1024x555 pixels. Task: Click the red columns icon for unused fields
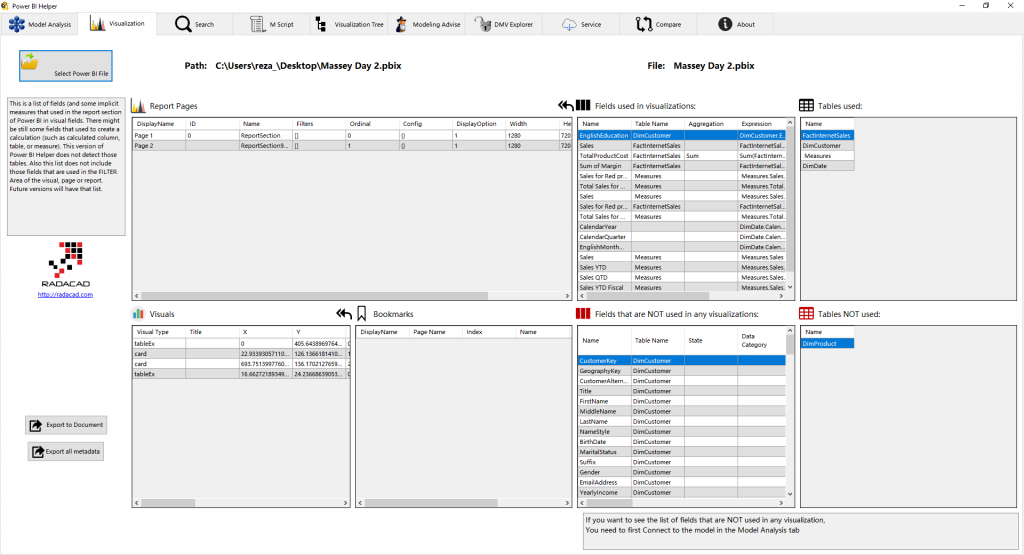coord(584,314)
